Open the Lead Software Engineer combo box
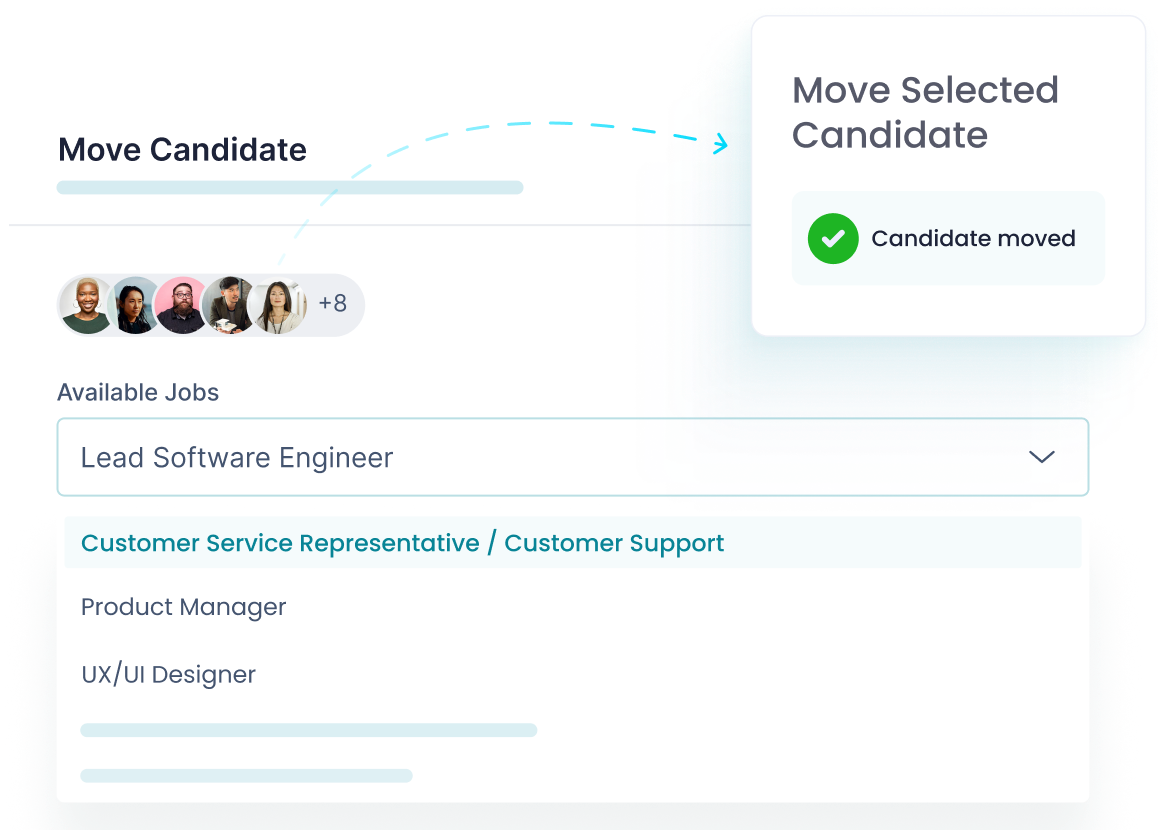 point(572,457)
